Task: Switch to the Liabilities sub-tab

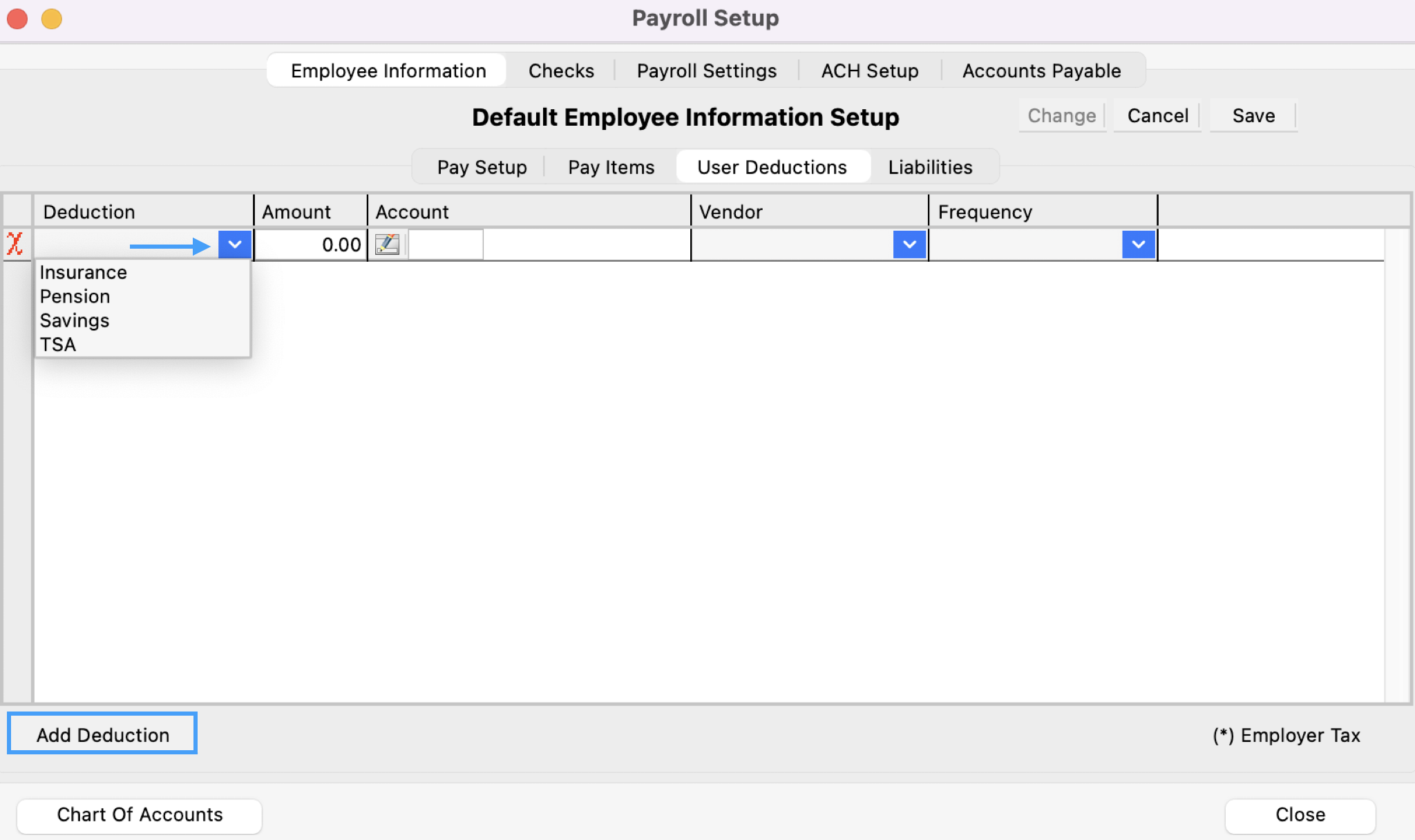Action: tap(930, 167)
